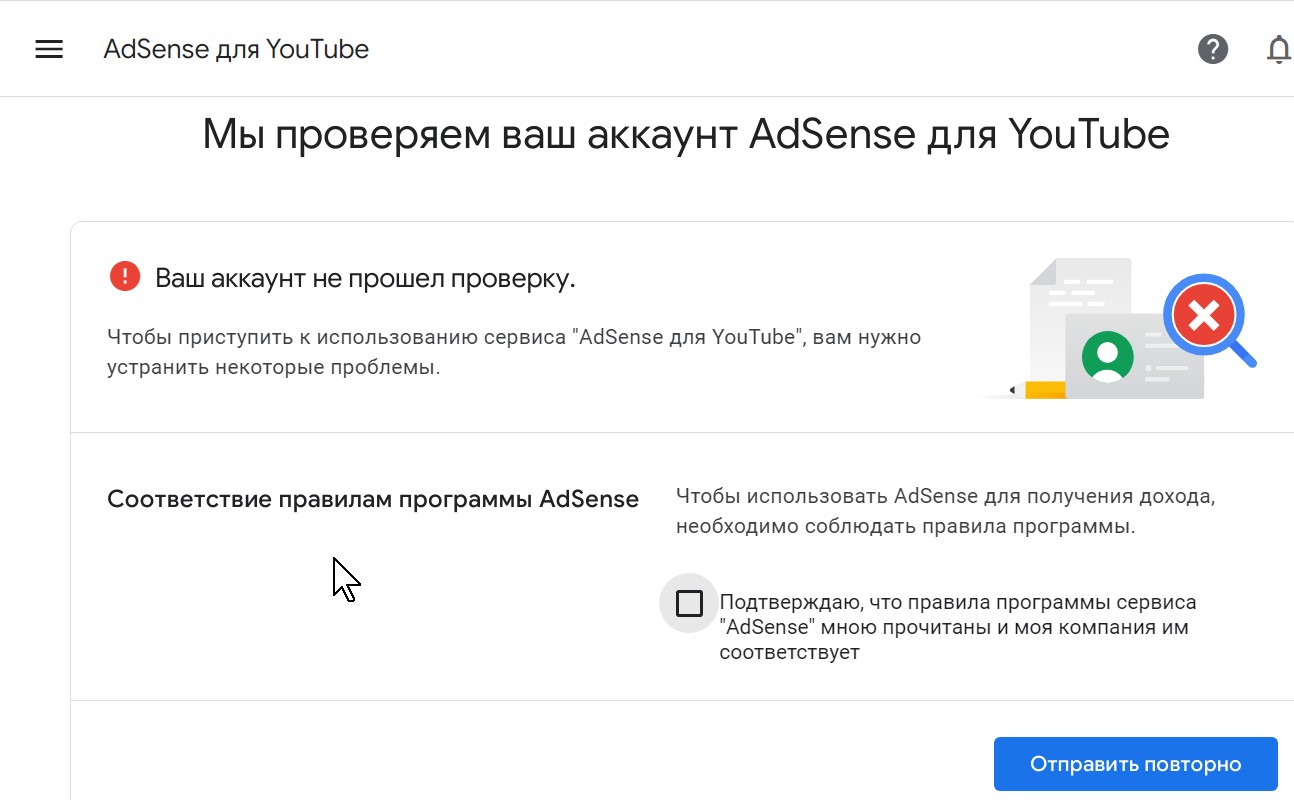Click the "Отправить повторно" button
This screenshot has width=1294, height=800.
(1136, 764)
